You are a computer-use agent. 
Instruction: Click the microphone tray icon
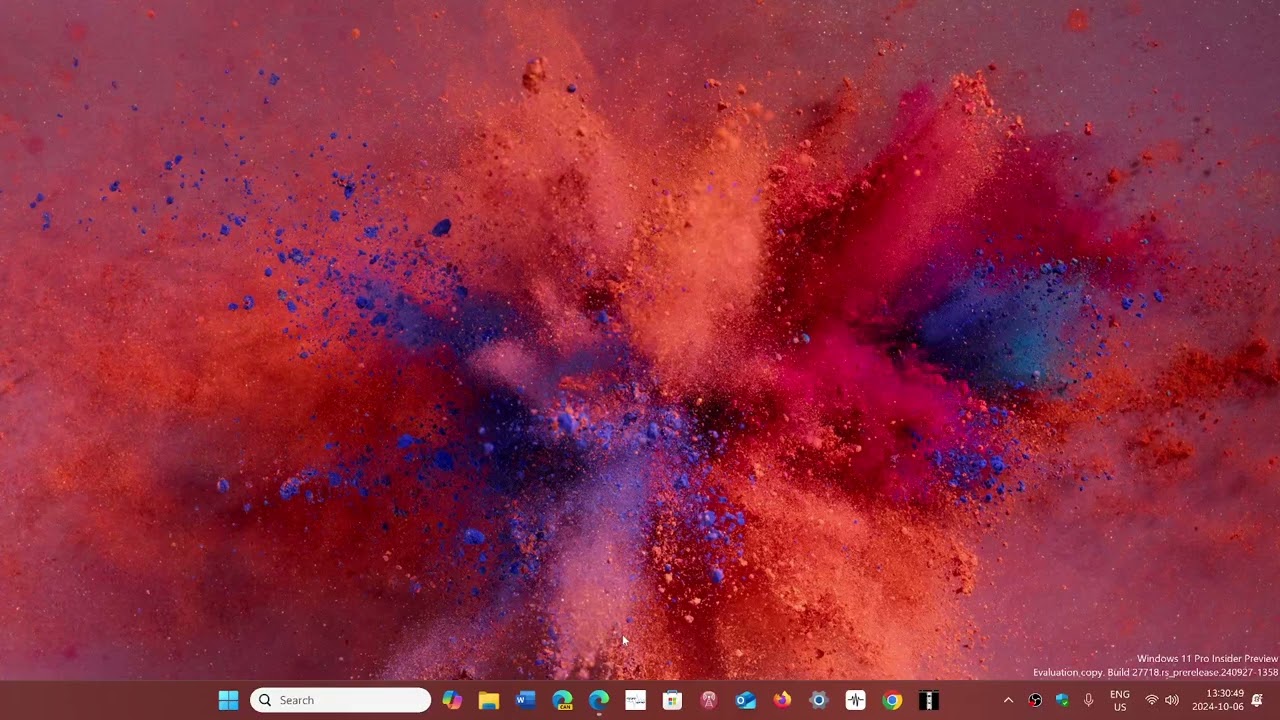click(1089, 700)
